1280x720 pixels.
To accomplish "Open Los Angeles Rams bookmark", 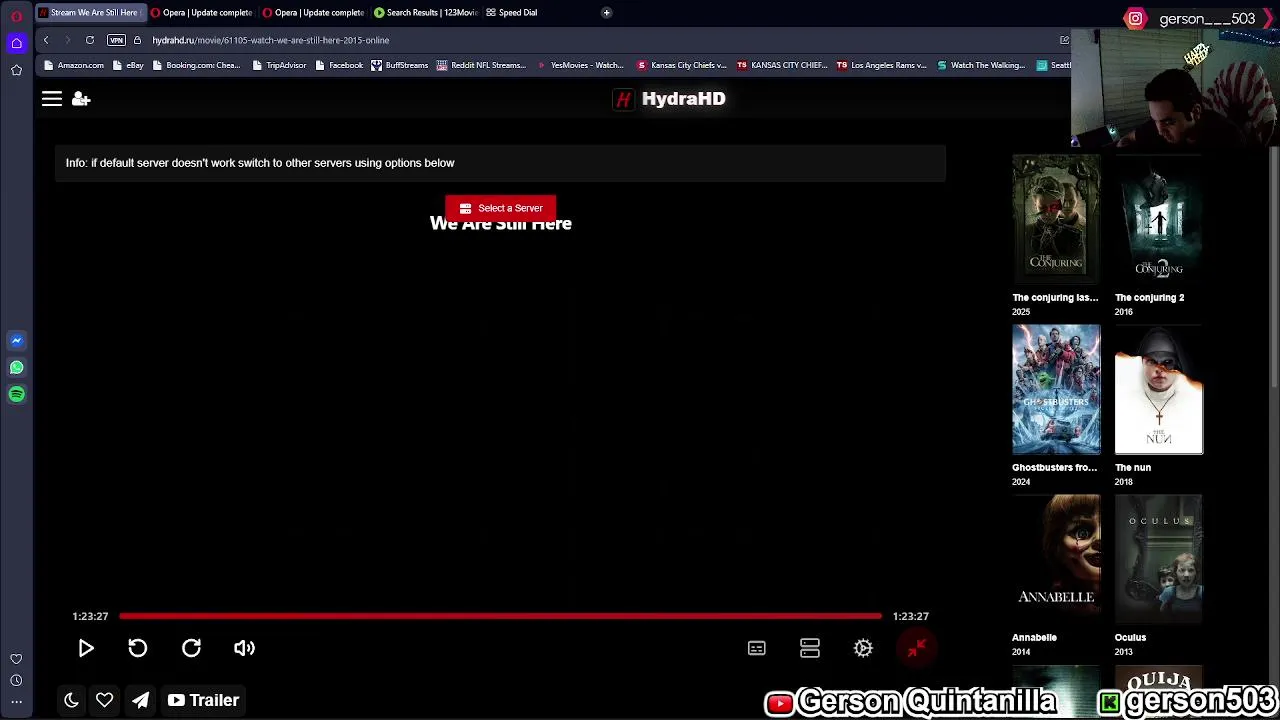I will (881, 65).
